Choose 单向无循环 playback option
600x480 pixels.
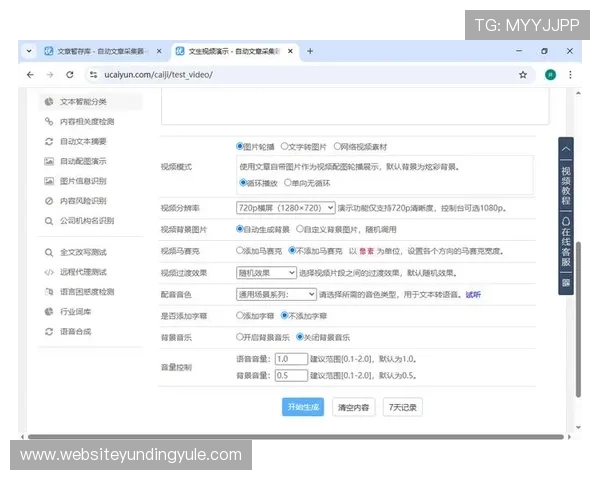pyautogui.click(x=288, y=183)
